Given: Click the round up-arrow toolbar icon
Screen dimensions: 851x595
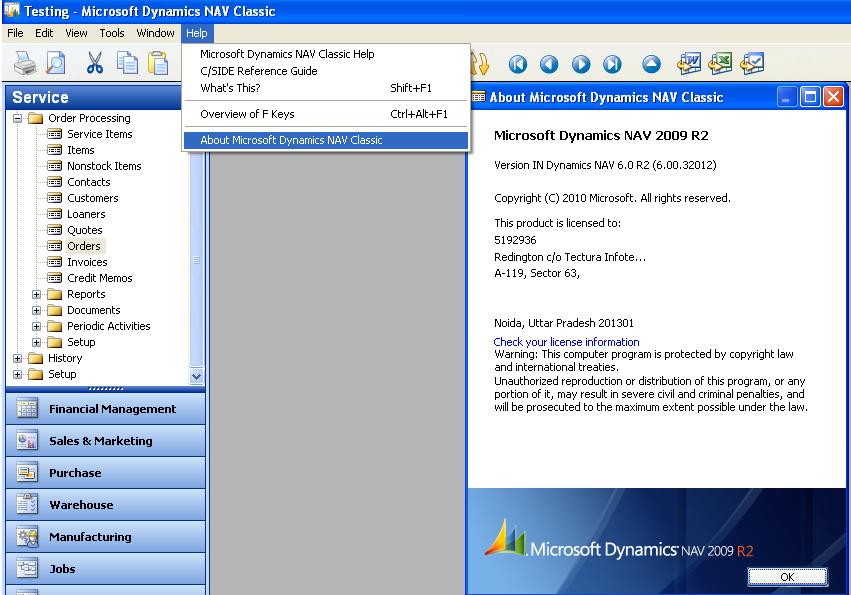Looking at the screenshot, I should click(x=651, y=65).
